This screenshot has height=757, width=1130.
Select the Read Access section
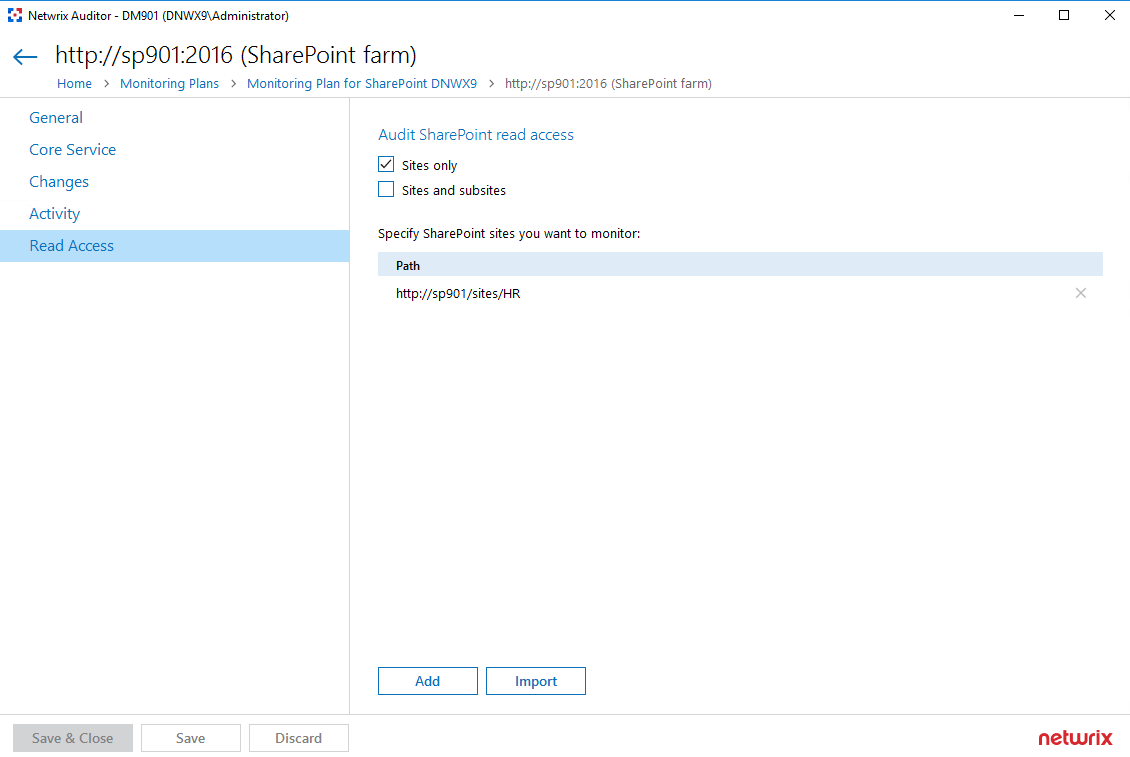(x=71, y=246)
